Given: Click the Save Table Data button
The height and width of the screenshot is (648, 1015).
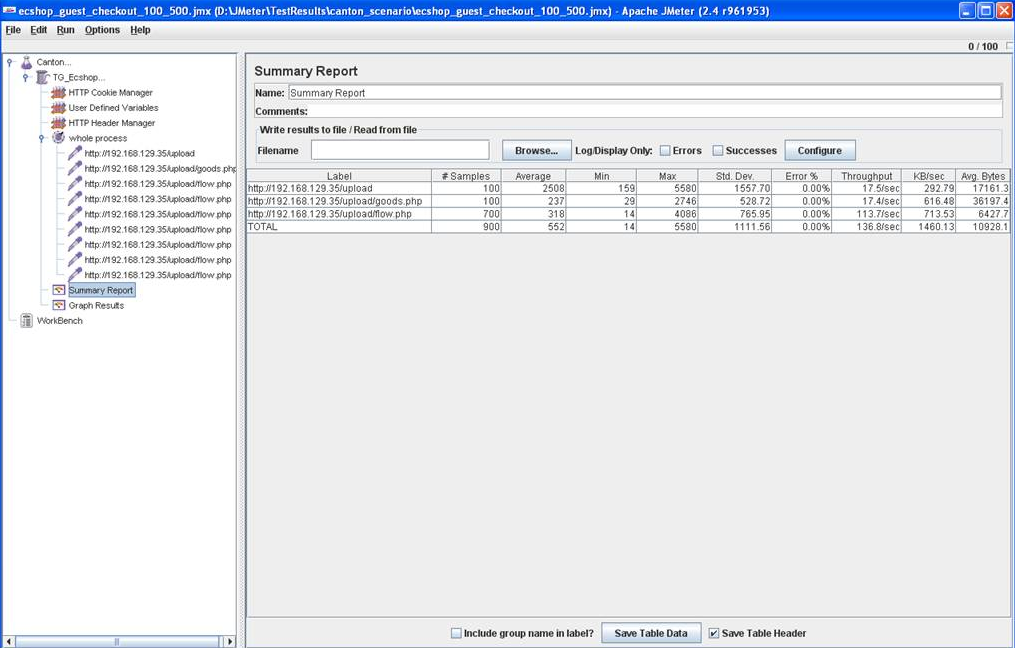Looking at the screenshot, I should [x=651, y=633].
